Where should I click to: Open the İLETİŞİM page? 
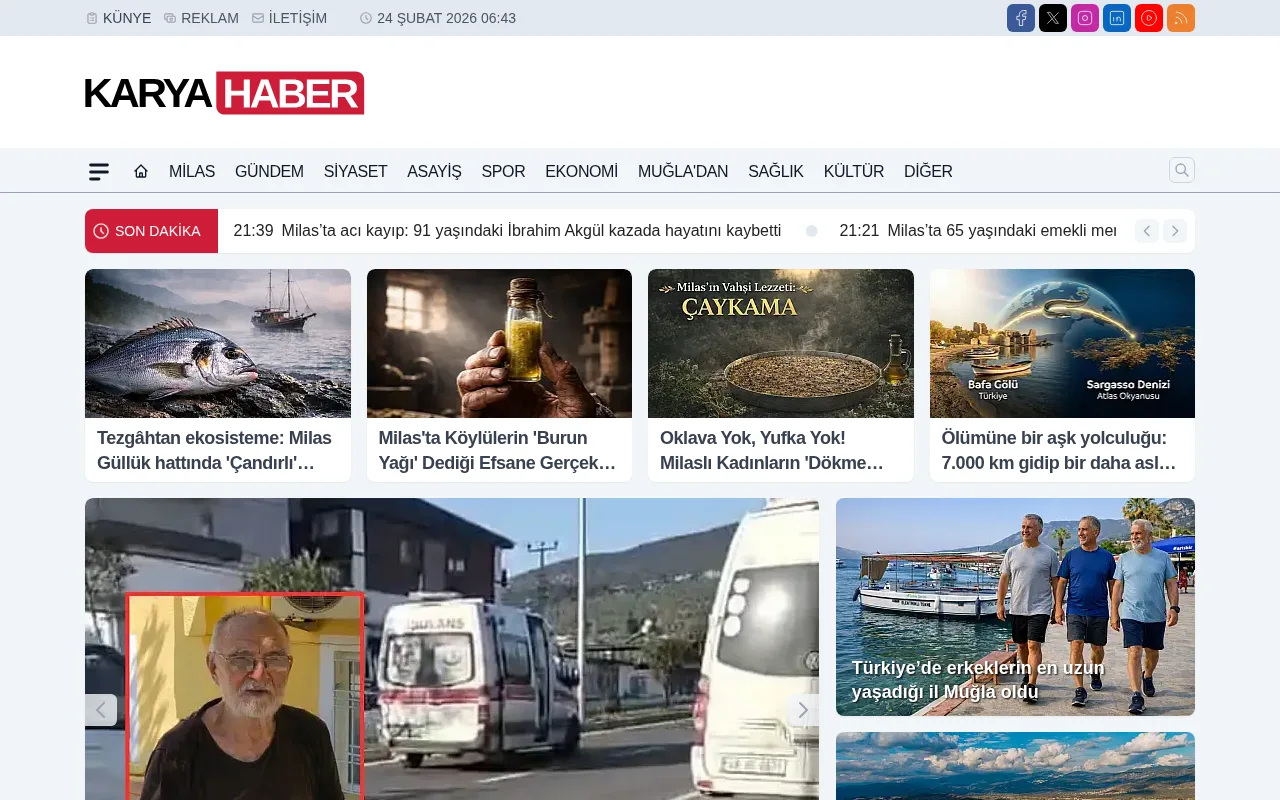coord(290,18)
